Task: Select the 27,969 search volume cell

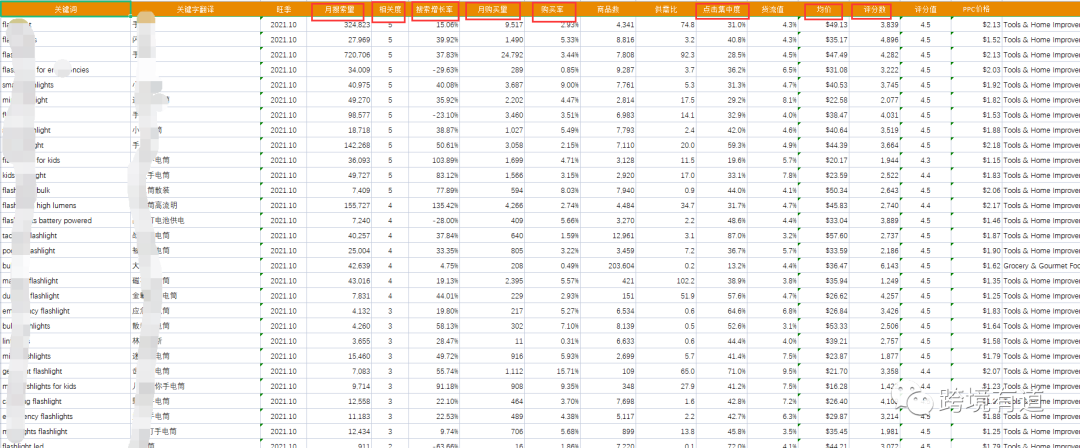Action: click(339, 40)
